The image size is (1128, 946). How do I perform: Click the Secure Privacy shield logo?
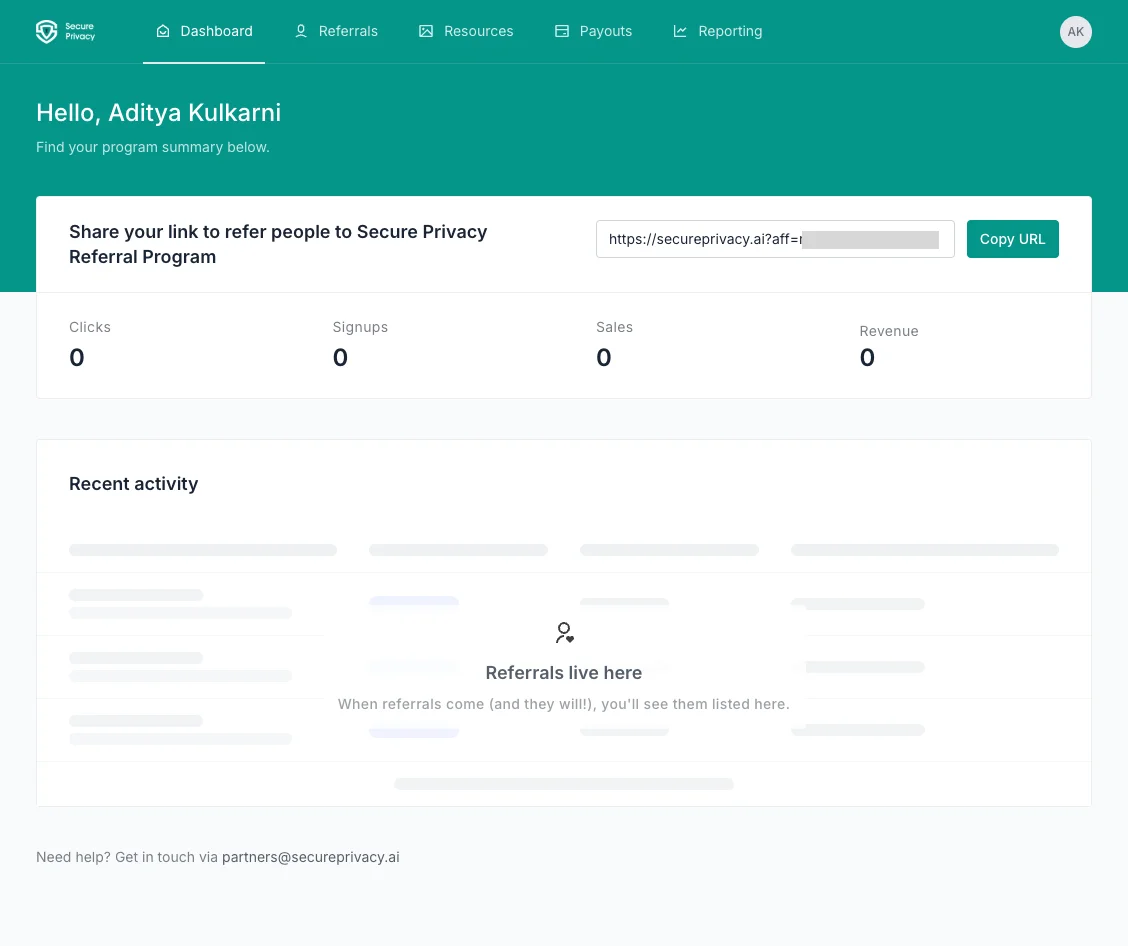point(44,31)
